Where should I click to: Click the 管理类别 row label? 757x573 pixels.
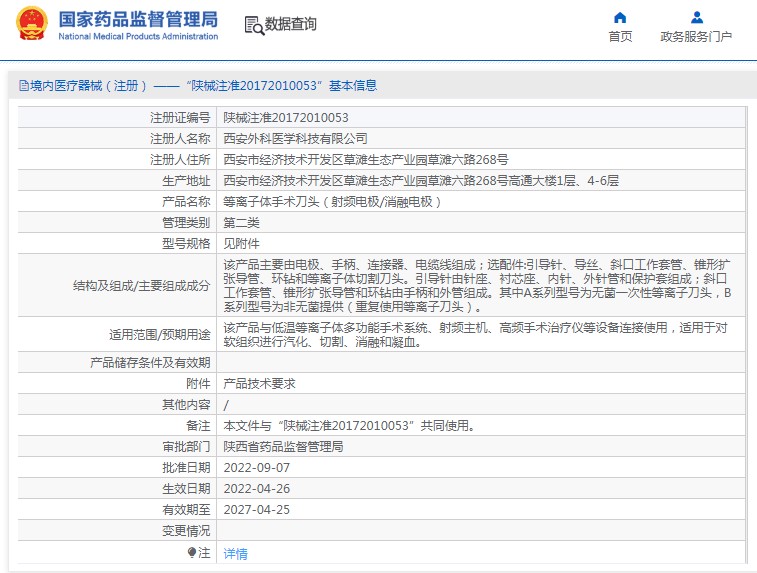(x=186, y=223)
